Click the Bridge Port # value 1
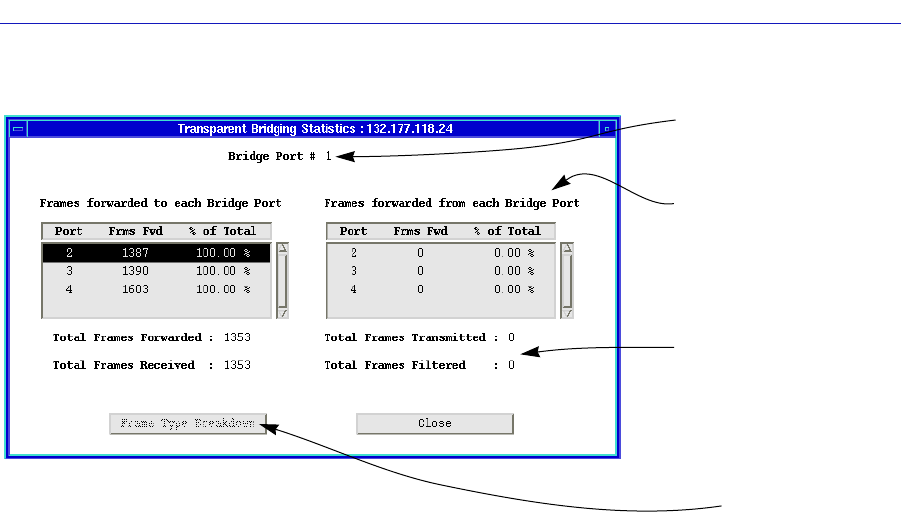 point(328,156)
